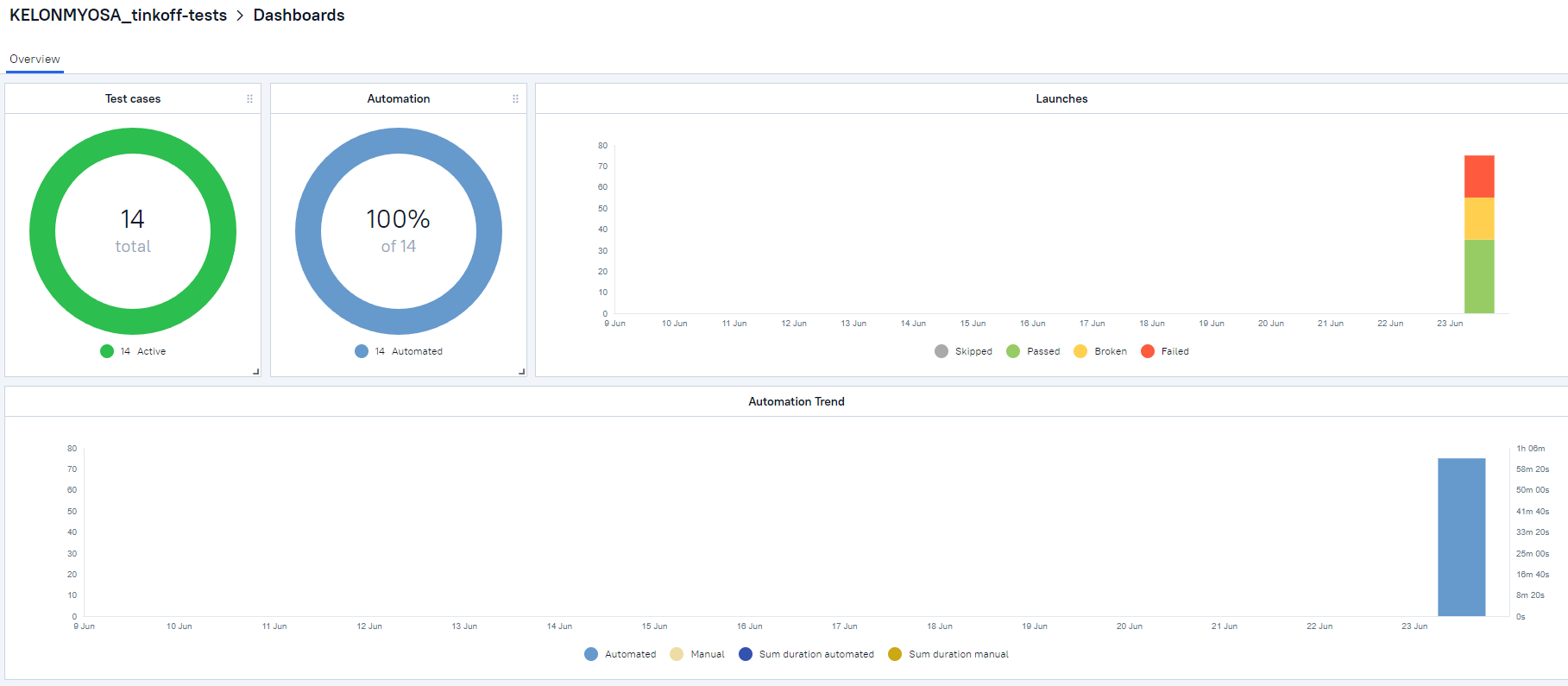The height and width of the screenshot is (686, 1568).
Task: Click the Dashboards breadcrumb title
Action: tap(299, 16)
